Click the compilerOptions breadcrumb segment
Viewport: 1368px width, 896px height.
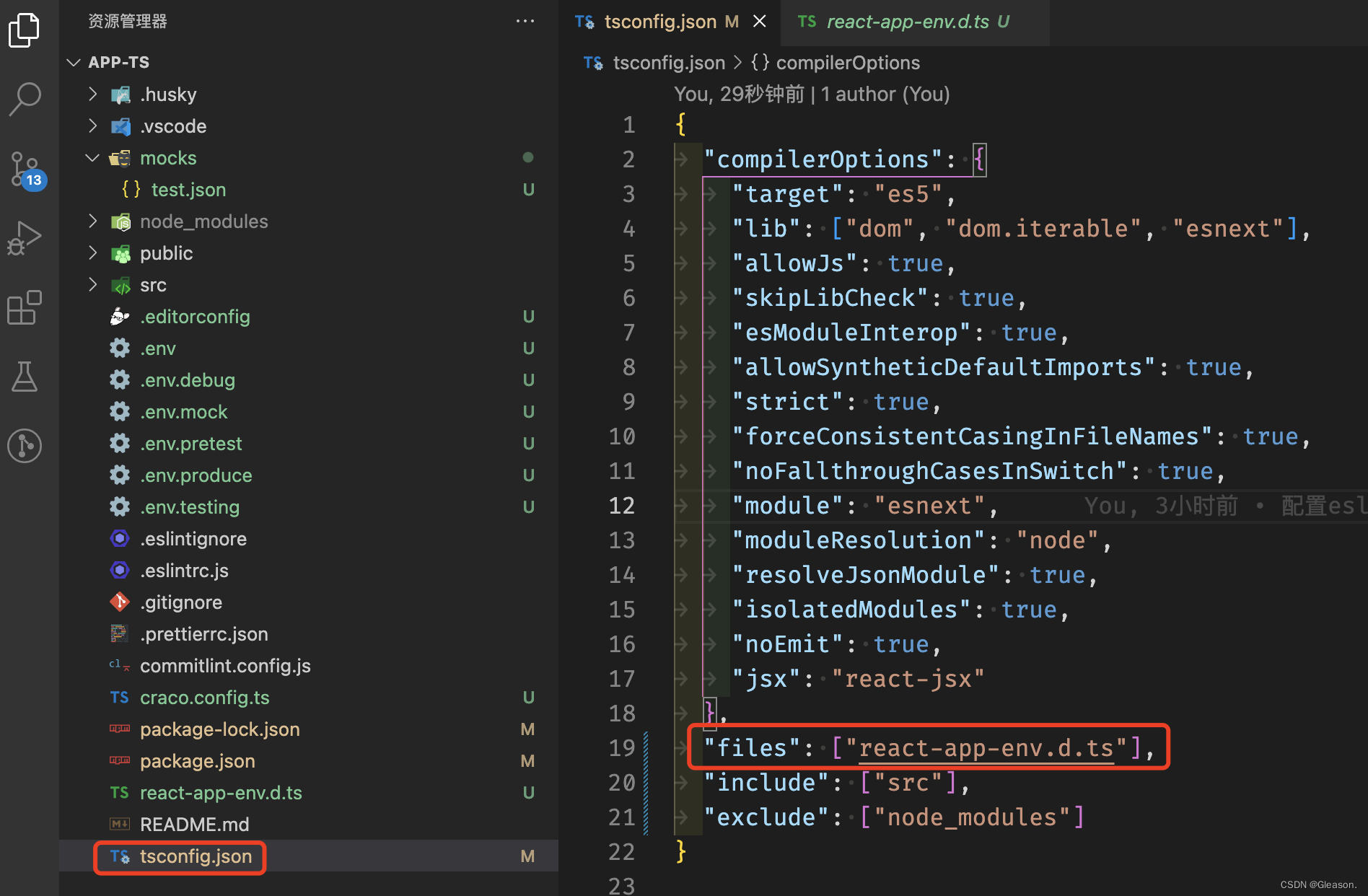click(x=848, y=63)
